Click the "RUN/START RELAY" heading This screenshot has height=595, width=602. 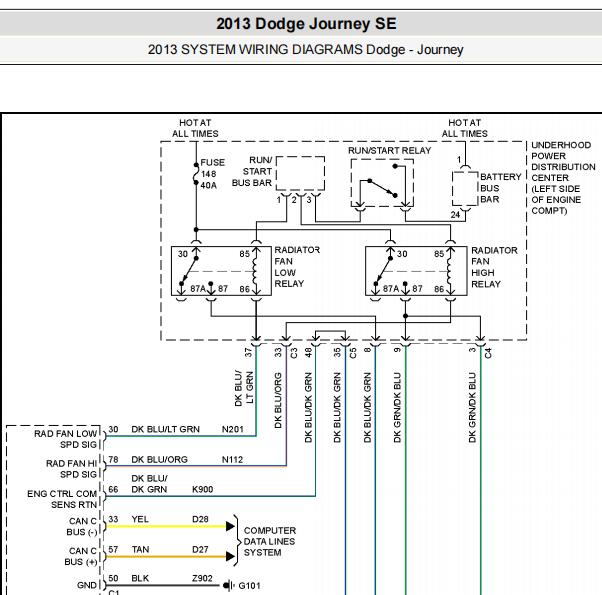pyautogui.click(x=389, y=151)
